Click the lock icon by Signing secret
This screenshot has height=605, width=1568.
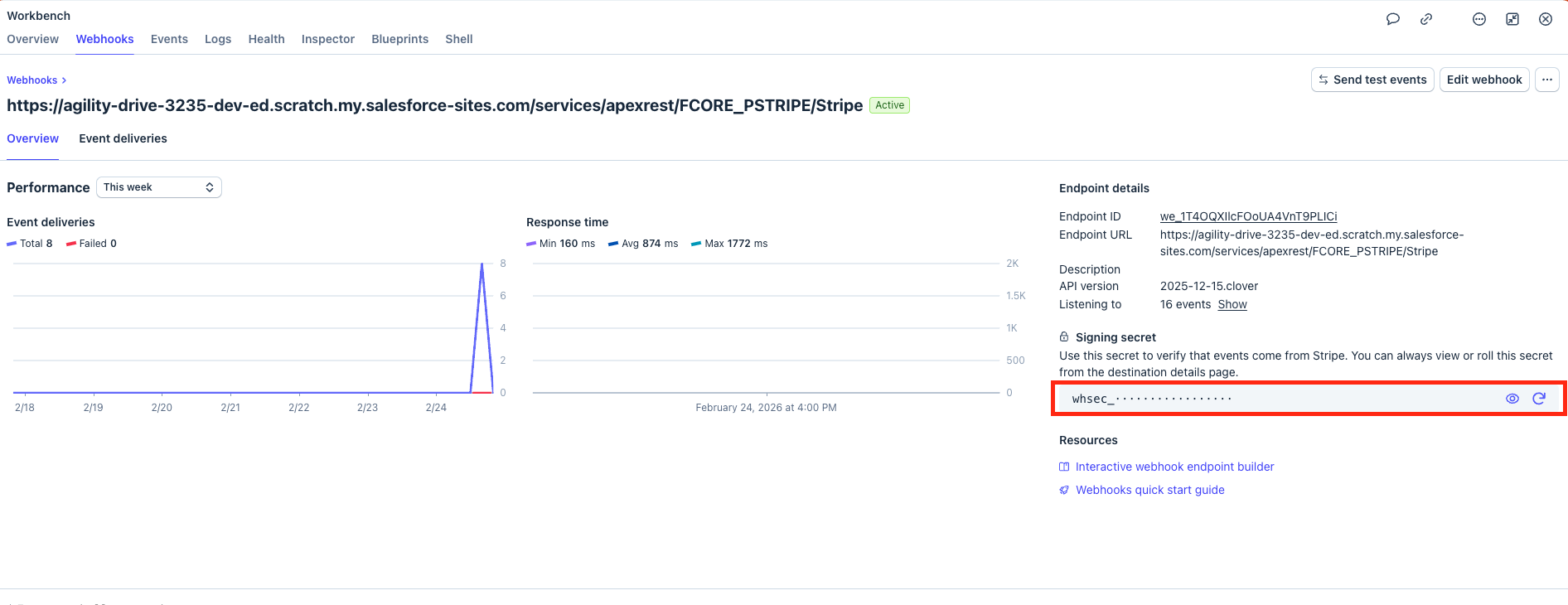point(1064,337)
